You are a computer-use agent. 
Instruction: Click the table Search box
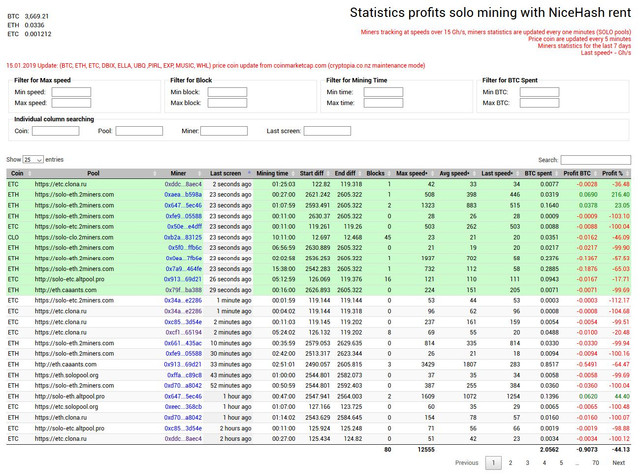click(596, 160)
